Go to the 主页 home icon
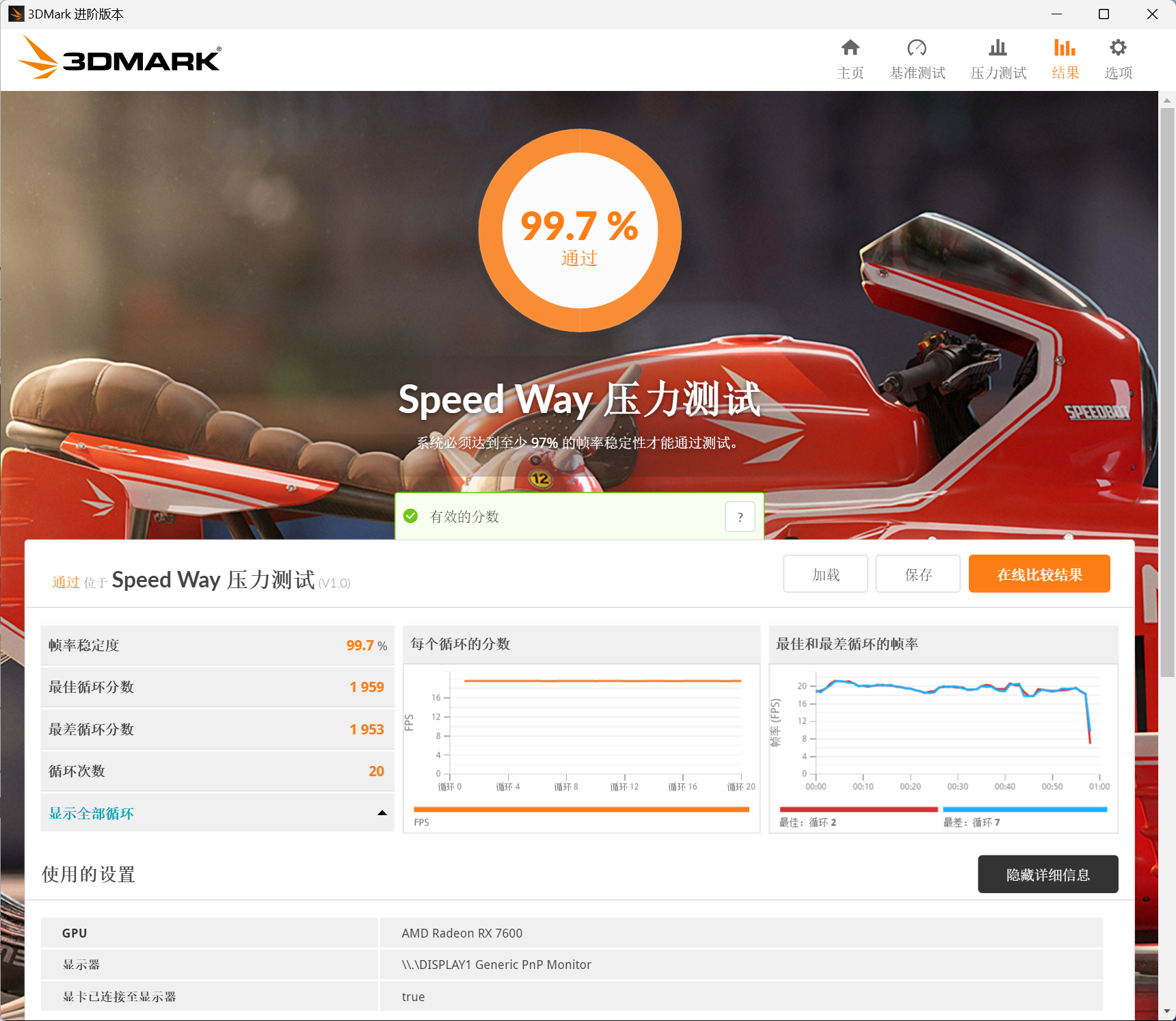1176x1021 pixels. click(850, 48)
